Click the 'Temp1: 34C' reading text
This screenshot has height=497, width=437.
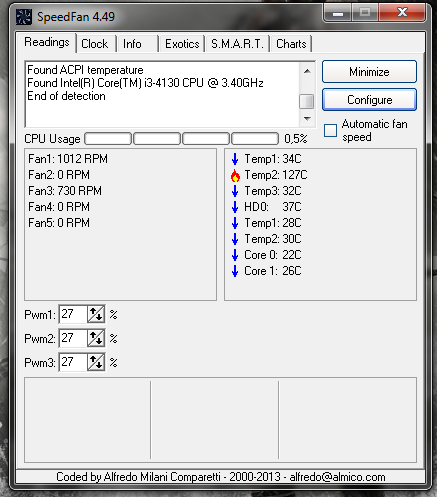pos(273,159)
